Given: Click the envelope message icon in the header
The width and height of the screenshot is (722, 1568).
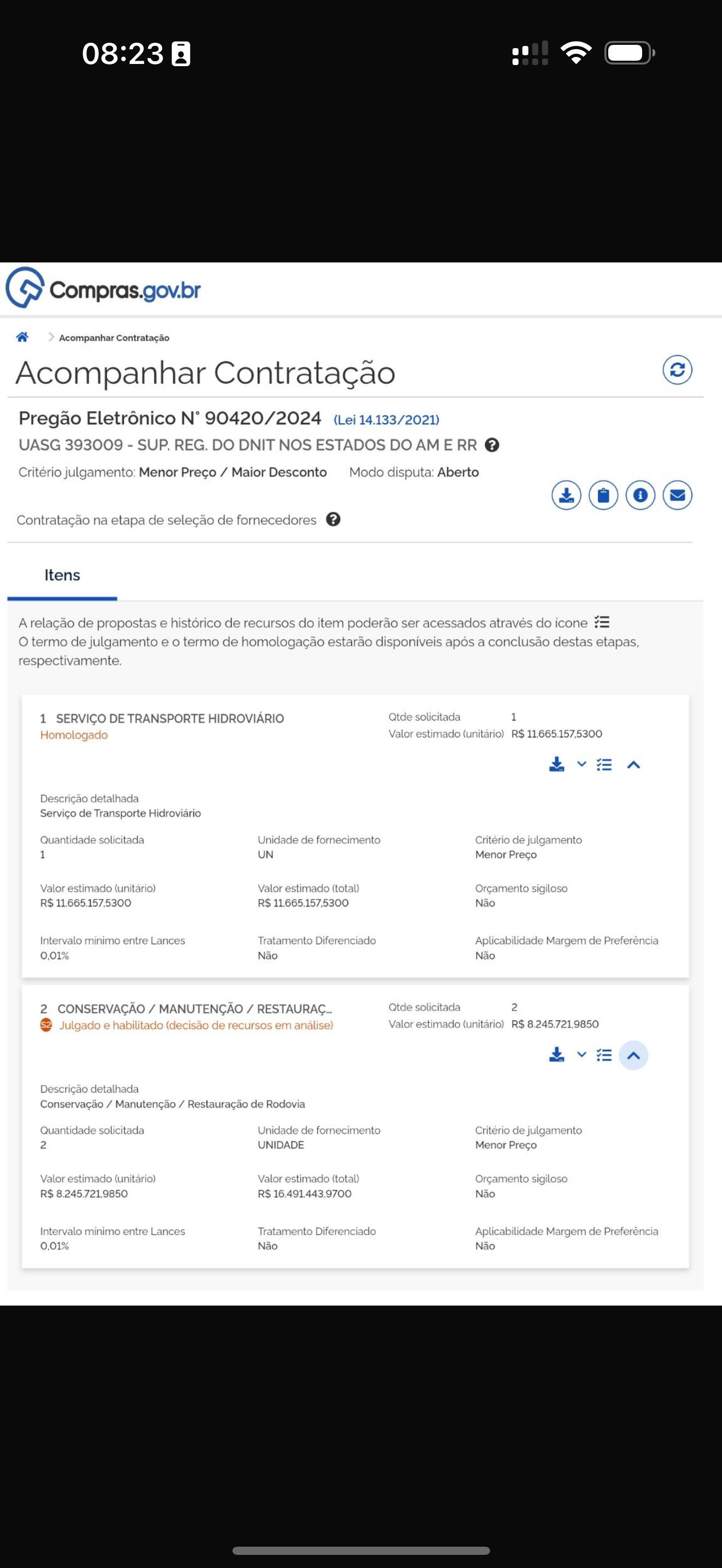Looking at the screenshot, I should coord(677,495).
